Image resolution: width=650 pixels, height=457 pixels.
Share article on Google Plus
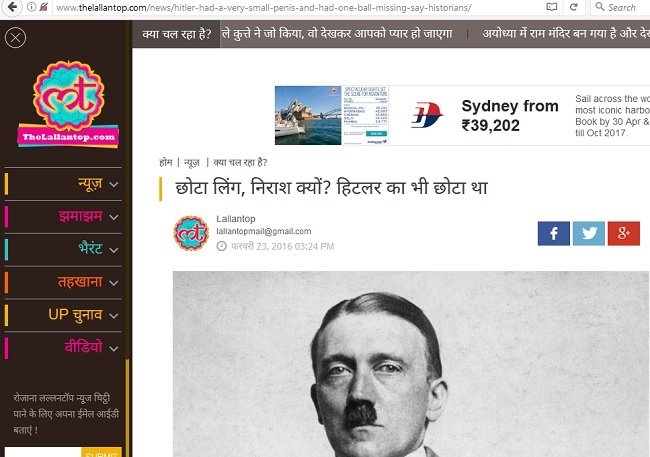coord(623,233)
